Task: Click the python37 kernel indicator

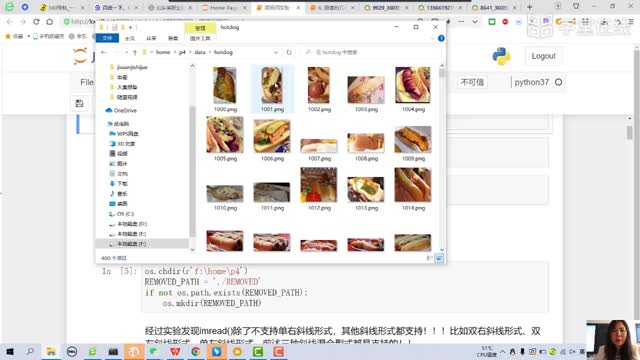Action: [x=538, y=82]
